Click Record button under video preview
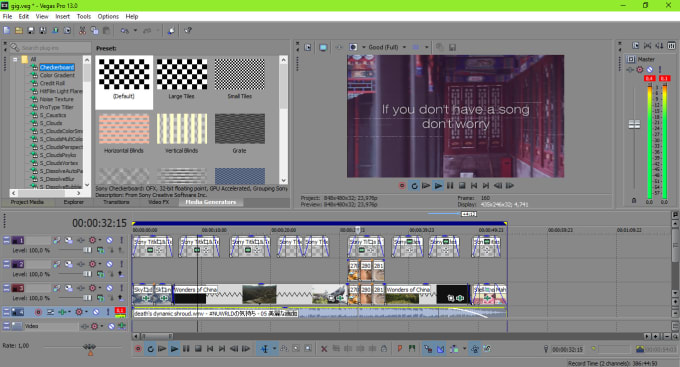Screen dimensions: 680x367 tap(402, 186)
